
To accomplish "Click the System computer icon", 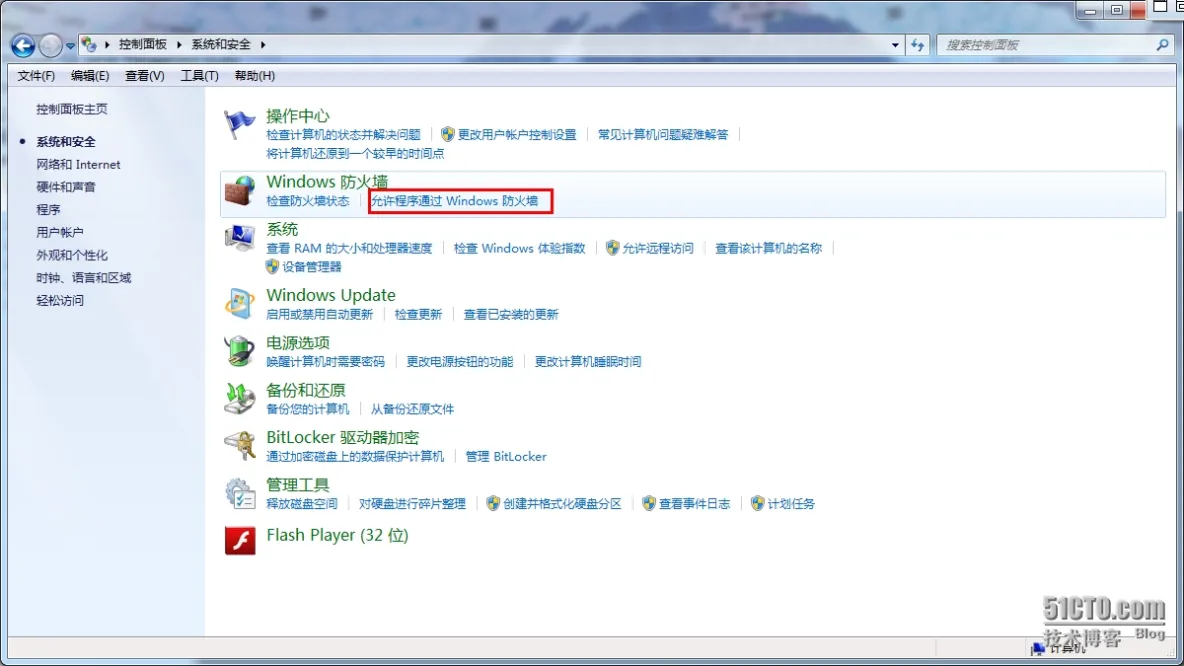I will tap(239, 238).
